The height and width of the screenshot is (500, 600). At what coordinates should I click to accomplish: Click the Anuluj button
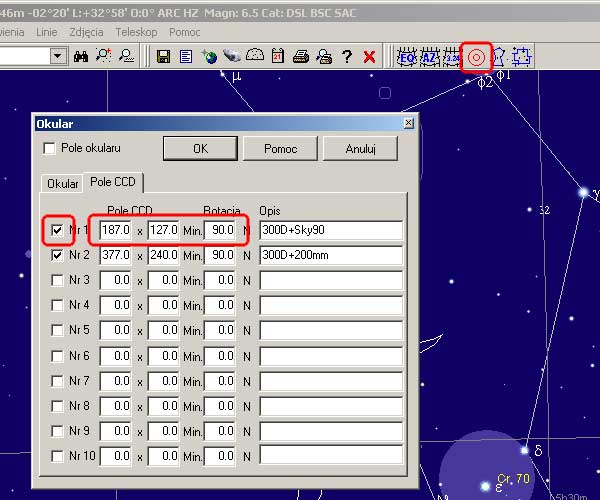(x=359, y=148)
